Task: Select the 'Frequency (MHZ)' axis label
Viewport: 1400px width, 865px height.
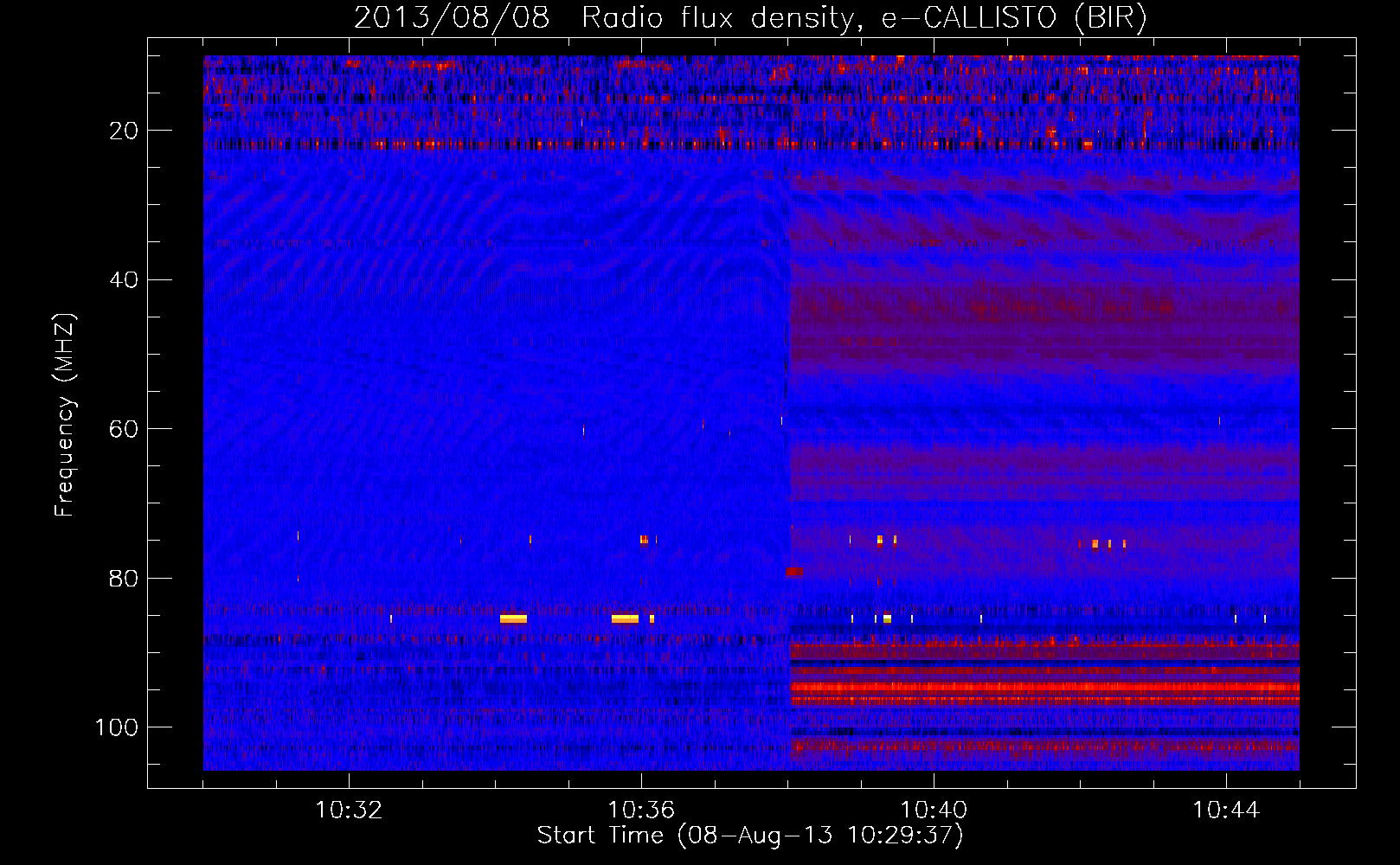Action: [x=65, y=415]
